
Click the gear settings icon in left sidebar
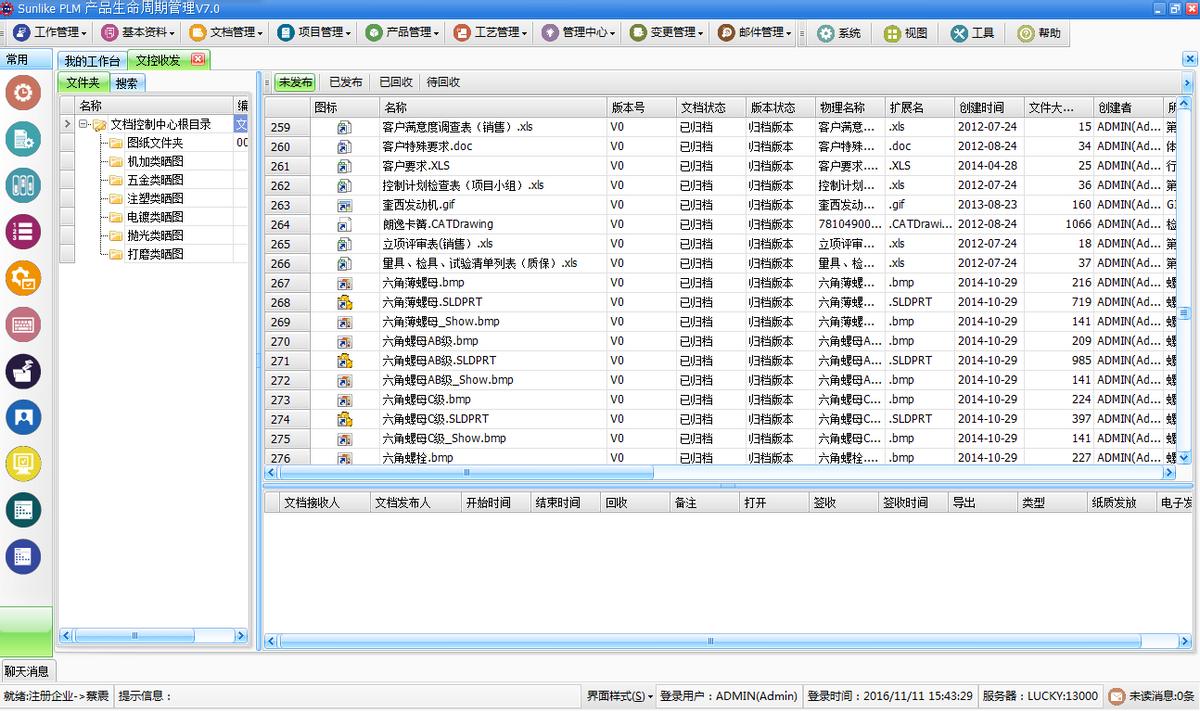point(23,93)
